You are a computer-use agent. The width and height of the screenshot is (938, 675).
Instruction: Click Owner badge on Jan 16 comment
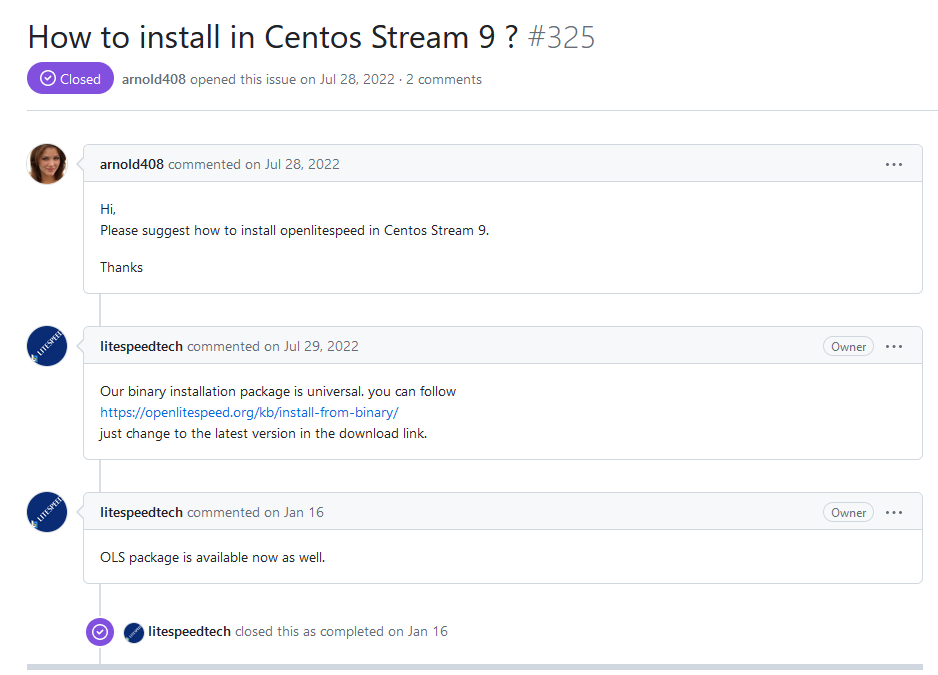coord(848,513)
